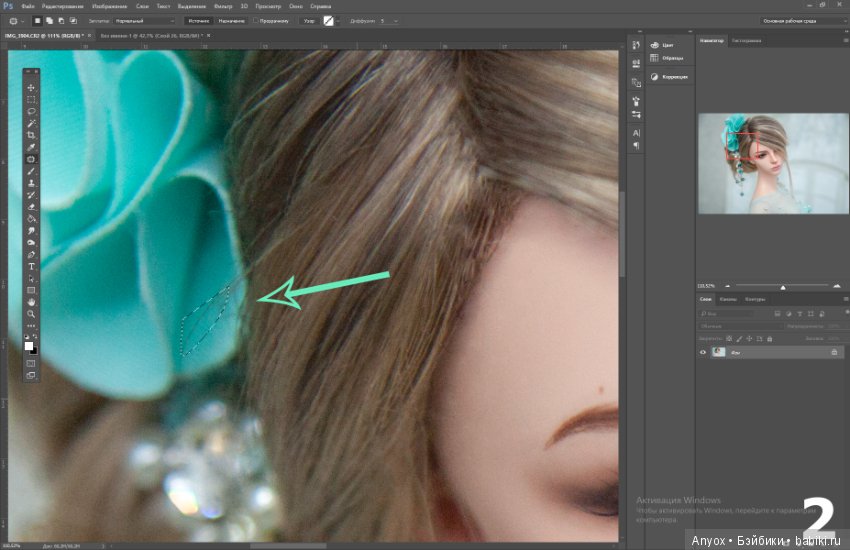This screenshot has width=850, height=550.
Task: Select the Pen tool
Action: pyautogui.click(x=31, y=255)
